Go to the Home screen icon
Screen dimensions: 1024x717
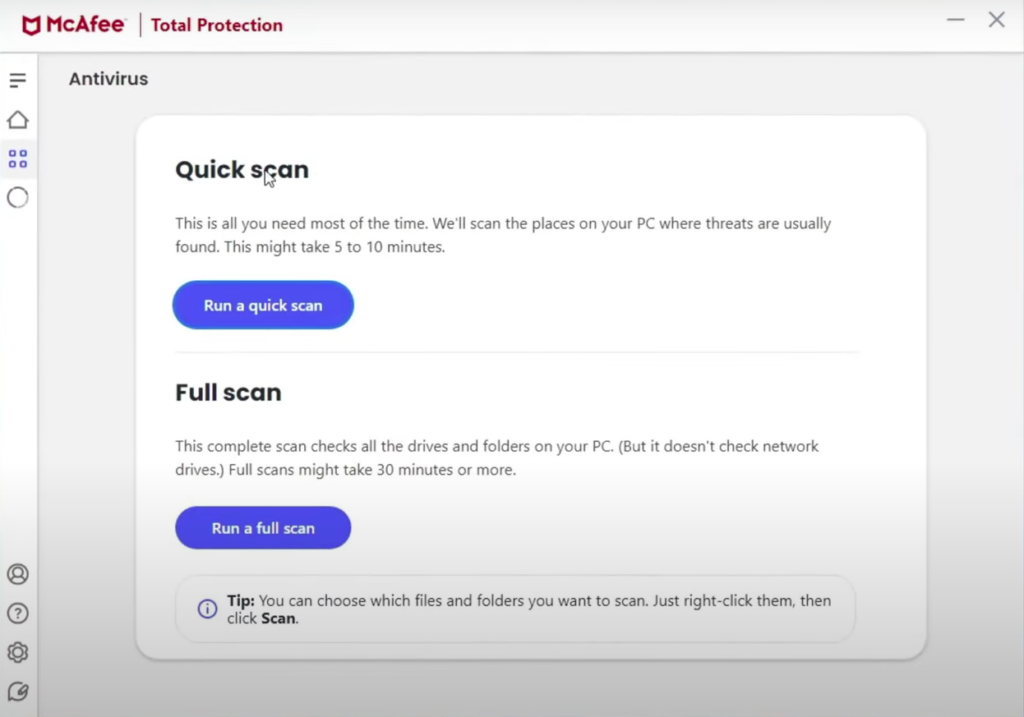[x=17, y=119]
